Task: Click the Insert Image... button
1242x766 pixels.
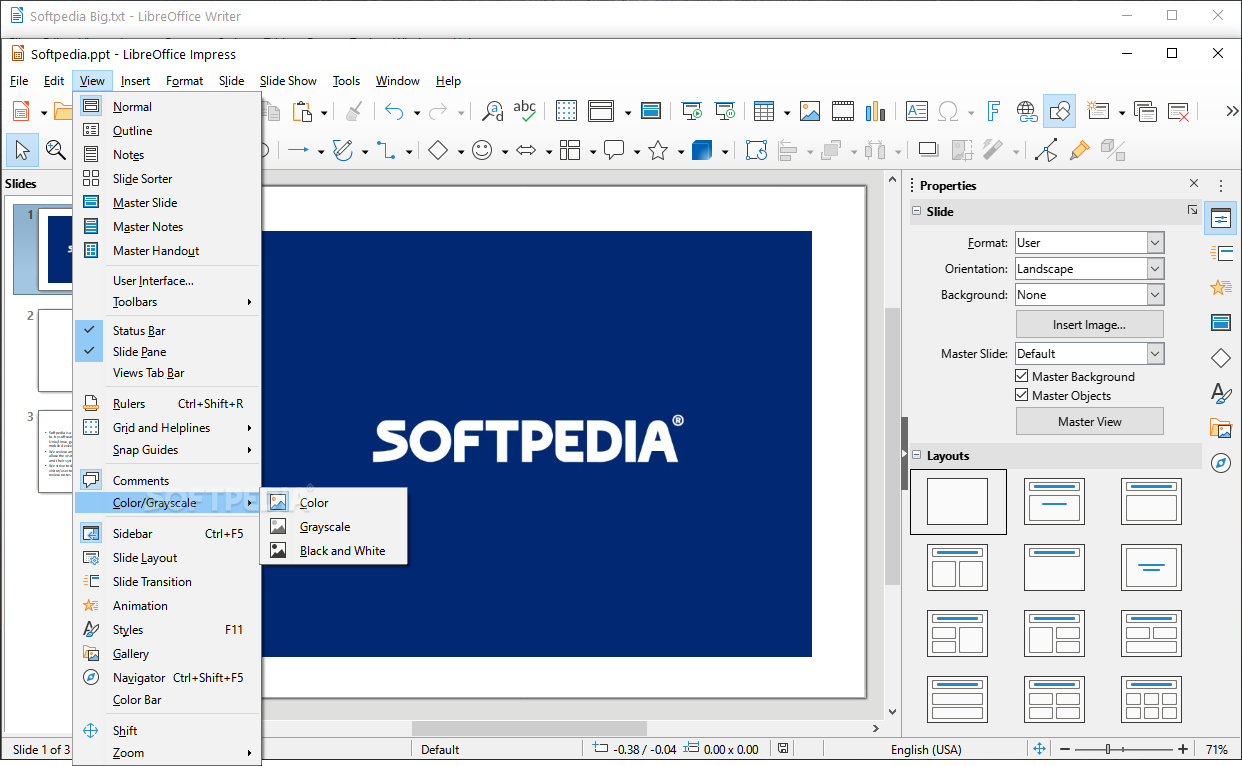Action: pyautogui.click(x=1089, y=324)
